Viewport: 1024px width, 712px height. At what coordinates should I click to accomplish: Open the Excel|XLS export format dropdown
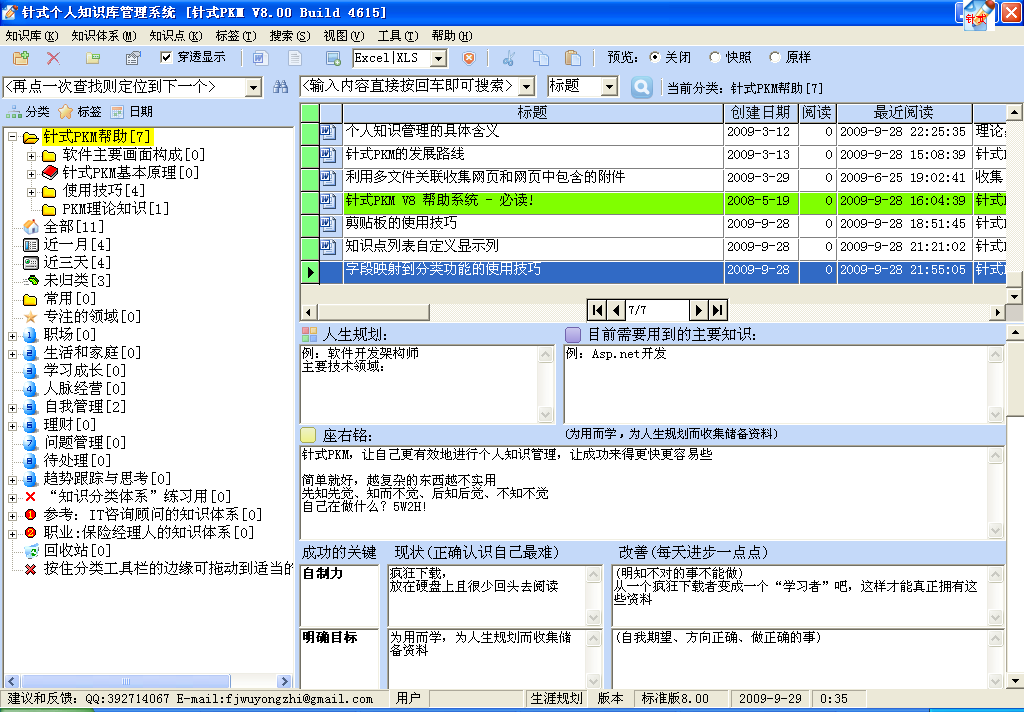click(438, 58)
